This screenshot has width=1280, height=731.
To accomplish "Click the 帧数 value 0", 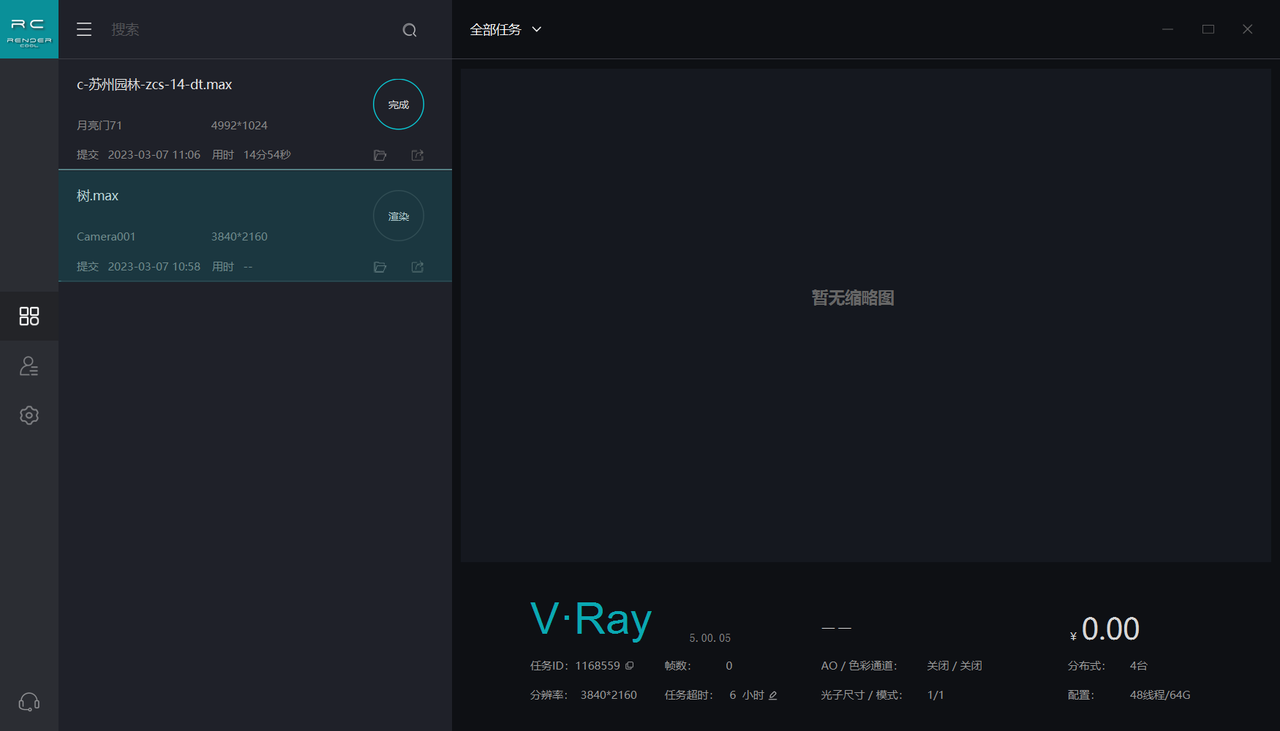I will click(729, 666).
